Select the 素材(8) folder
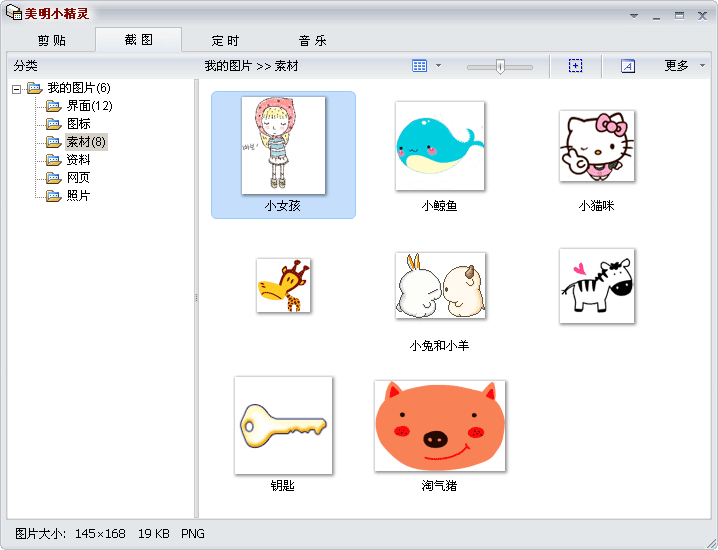This screenshot has width=718, height=550. [86, 142]
